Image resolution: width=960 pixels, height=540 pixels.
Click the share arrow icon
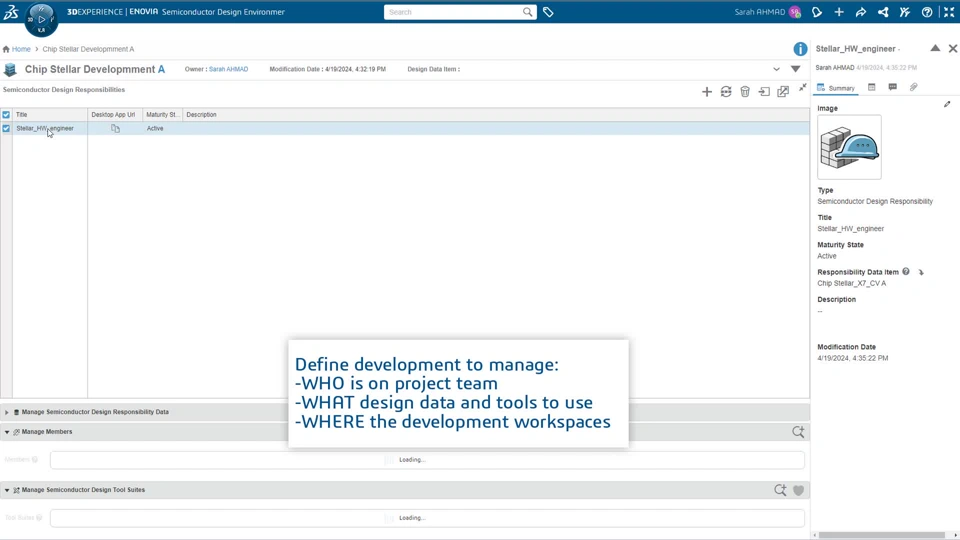click(861, 12)
